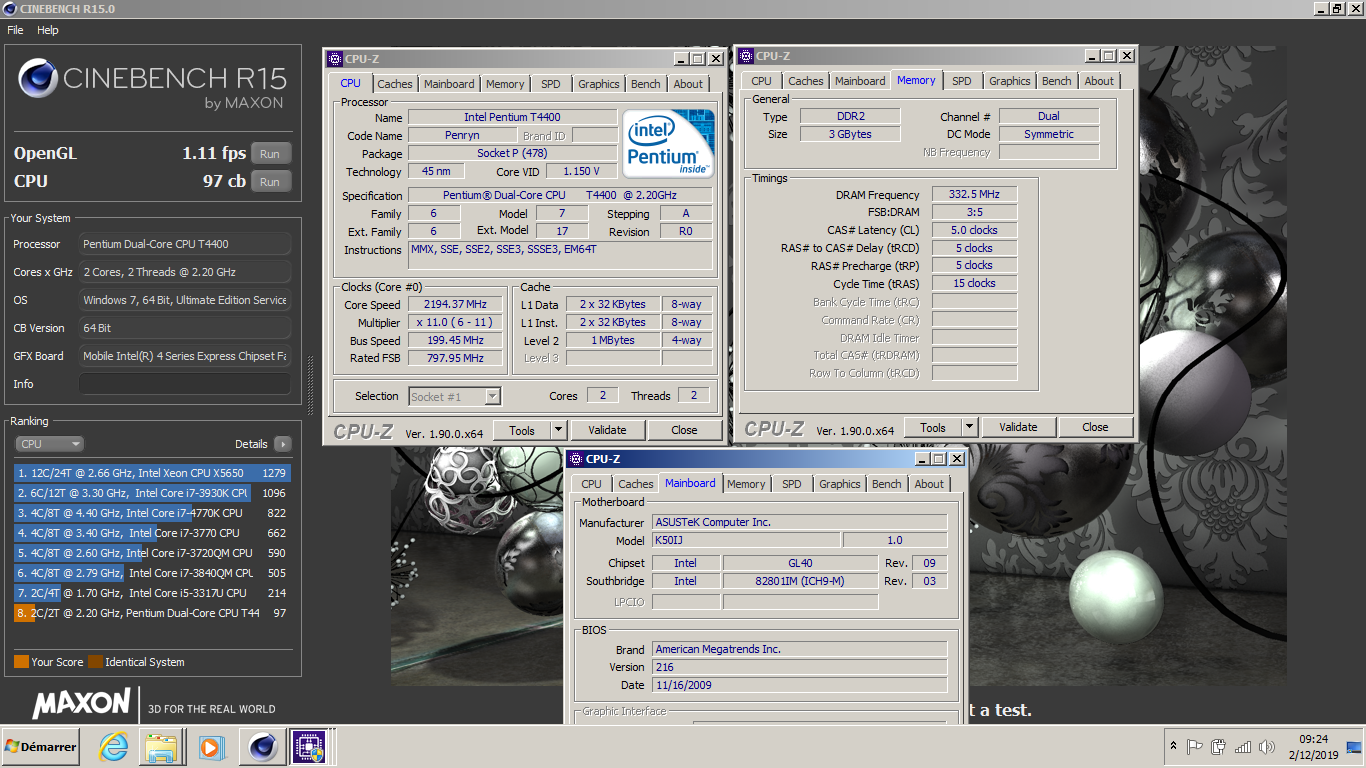1366x768 pixels.
Task: Click the Processor name field in Cinebench
Action: (185, 244)
